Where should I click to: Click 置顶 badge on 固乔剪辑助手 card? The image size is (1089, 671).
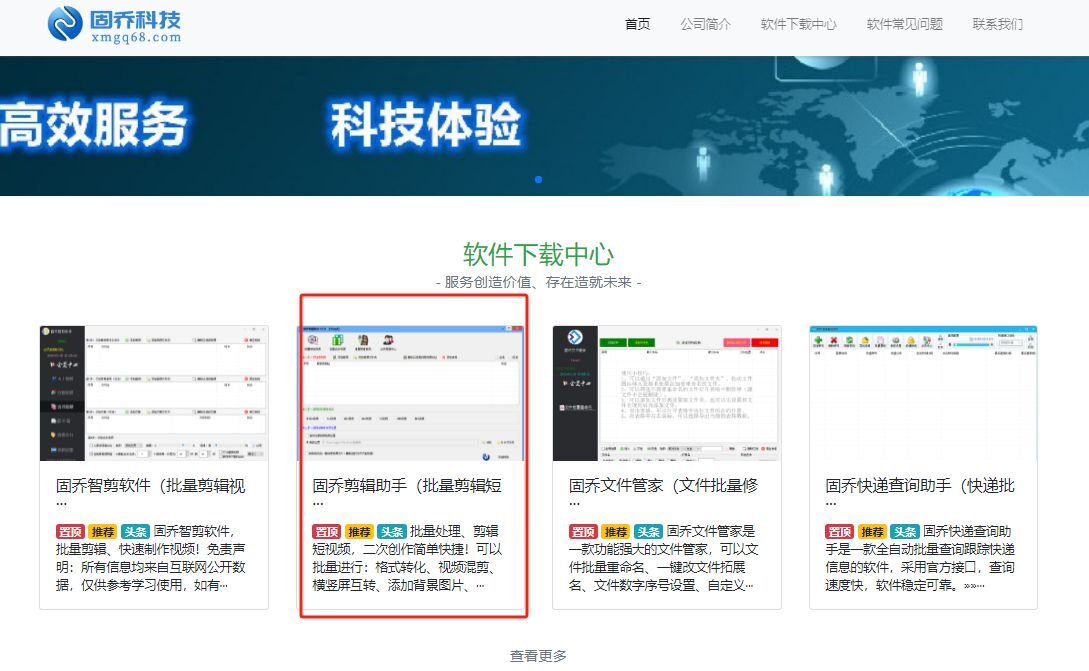coord(326,532)
